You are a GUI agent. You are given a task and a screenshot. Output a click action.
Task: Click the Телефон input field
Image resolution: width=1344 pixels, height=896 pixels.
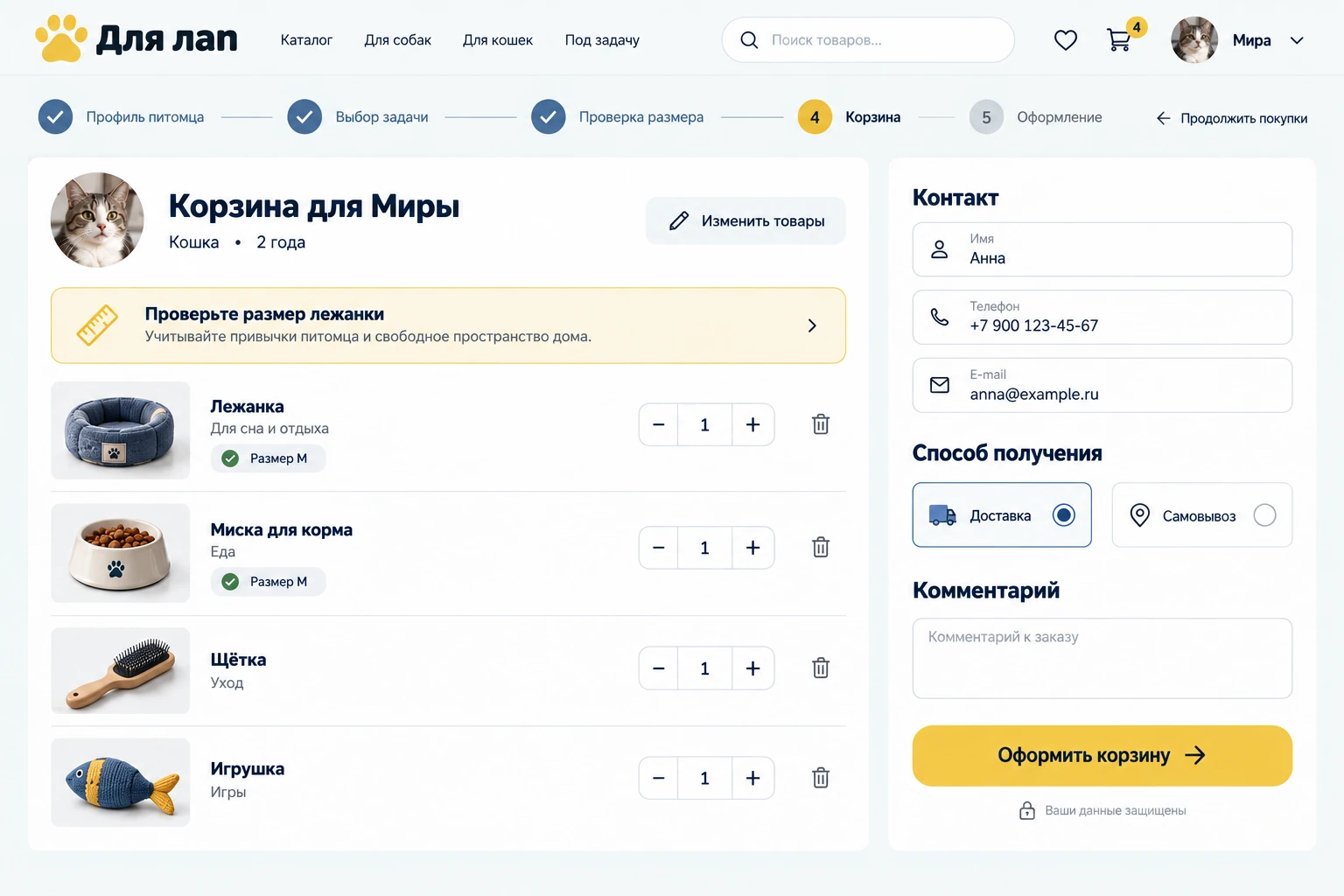click(x=1102, y=317)
